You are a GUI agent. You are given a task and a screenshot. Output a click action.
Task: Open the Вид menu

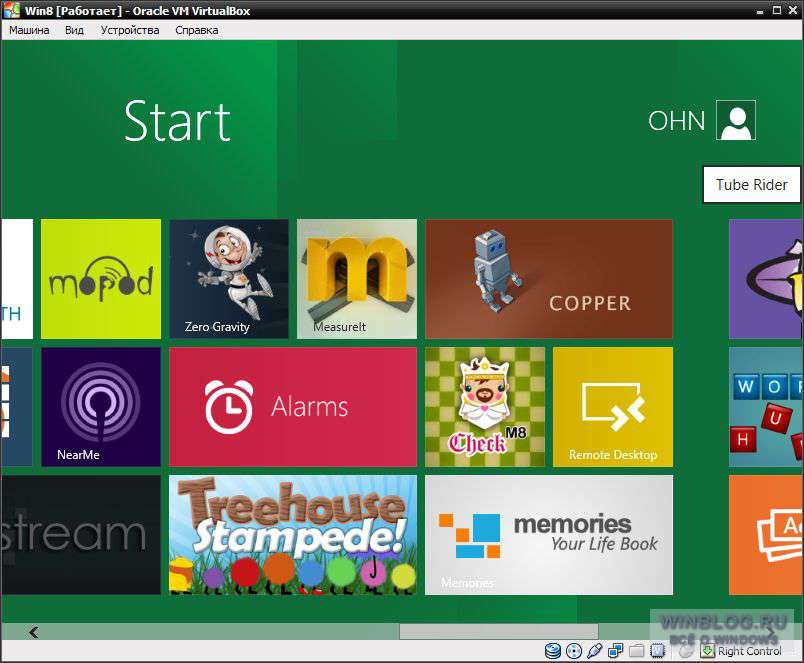point(74,30)
